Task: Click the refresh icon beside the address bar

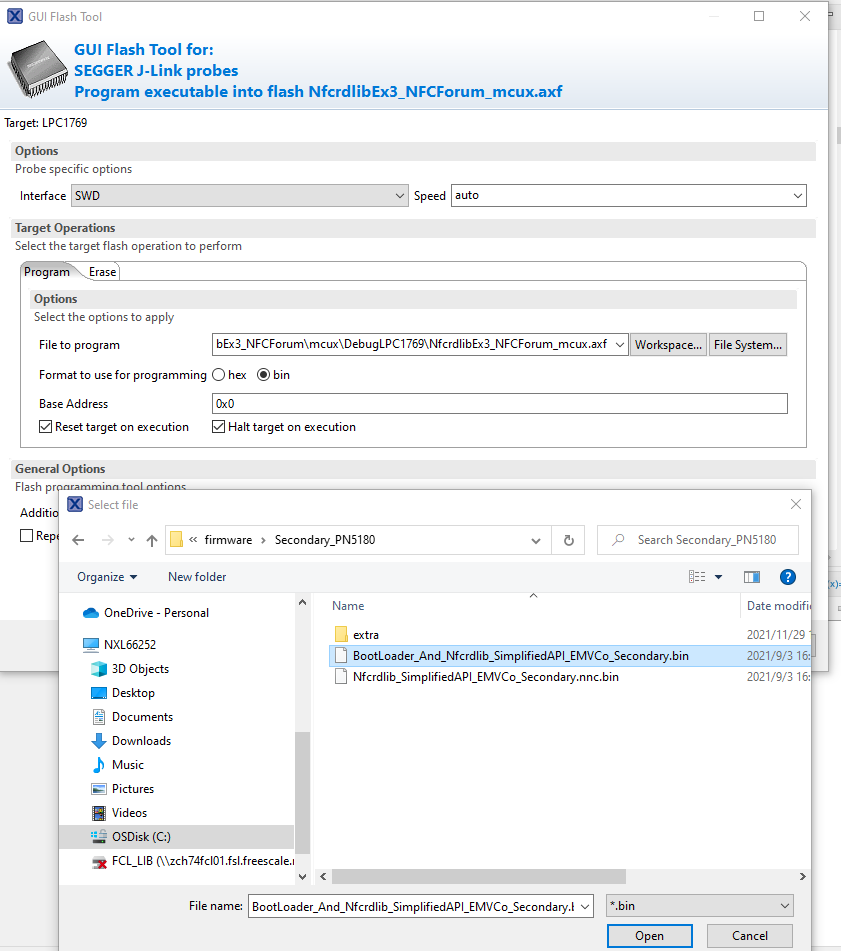Action: (566, 539)
